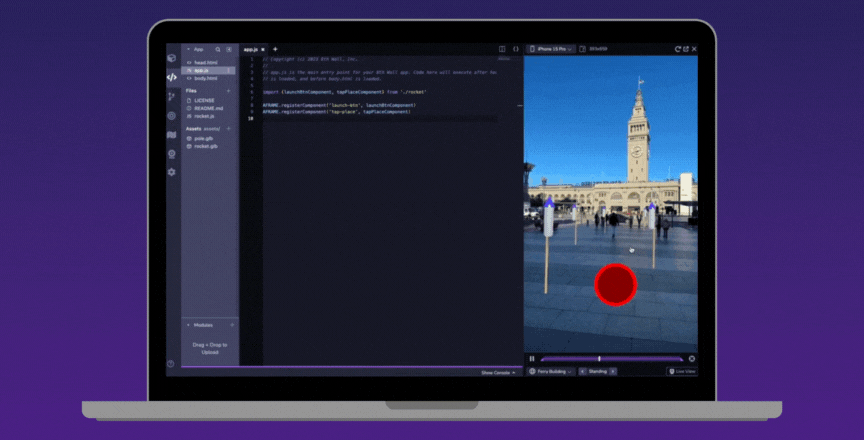Go to next pose after Standing
This screenshot has height=440, width=864.
coord(613,372)
